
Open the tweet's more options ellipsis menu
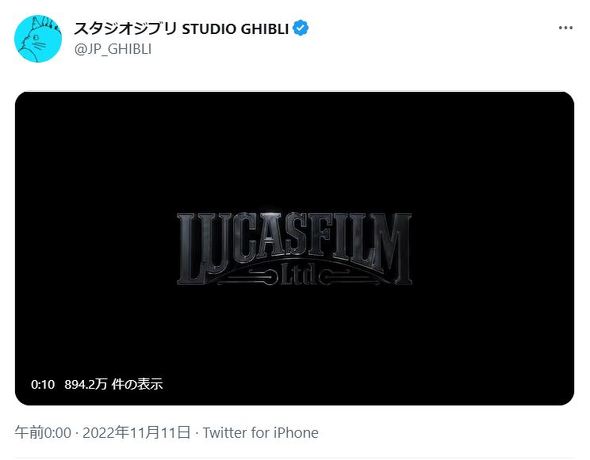(566, 28)
